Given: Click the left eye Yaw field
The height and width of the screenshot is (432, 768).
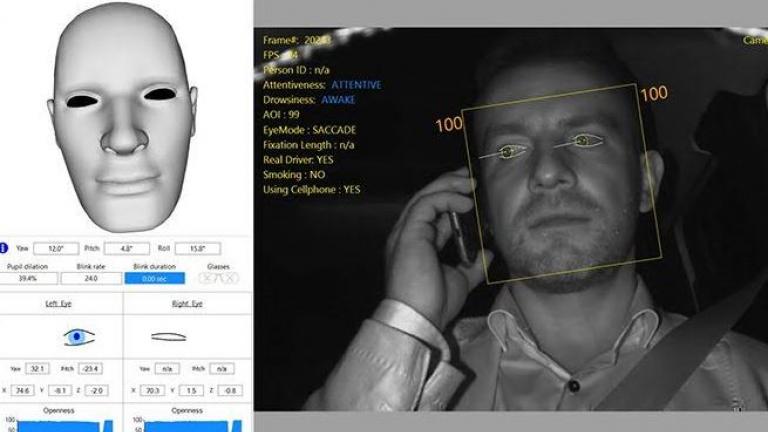Looking at the screenshot, I should click(x=39, y=368).
